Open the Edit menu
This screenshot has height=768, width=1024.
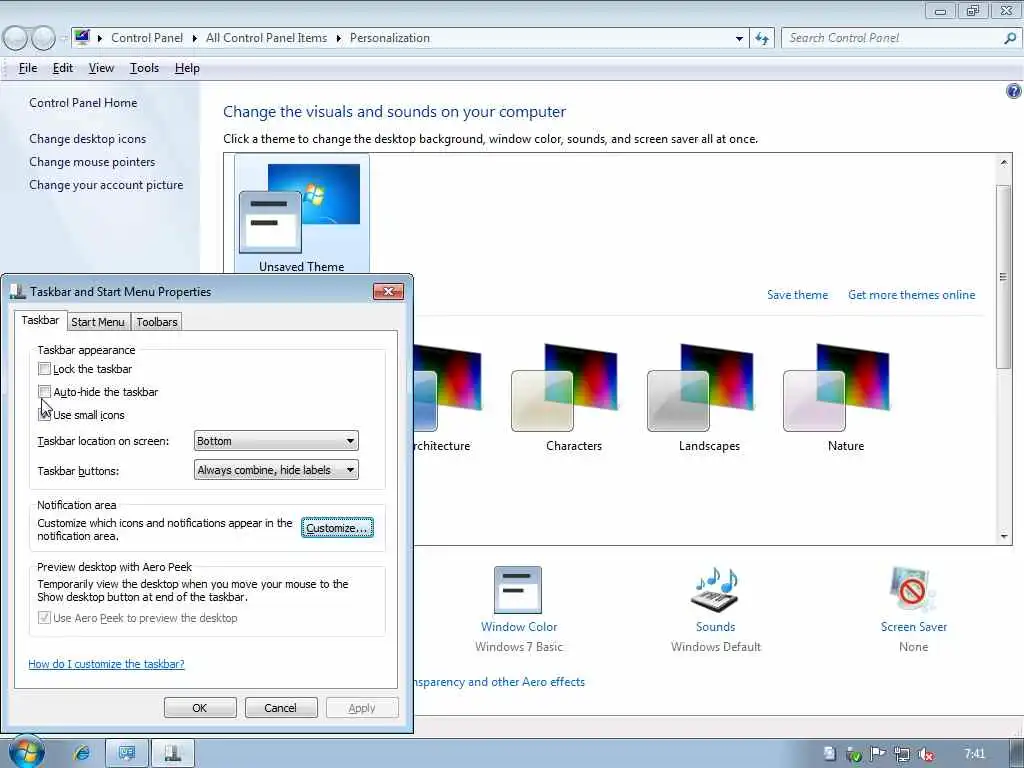[63, 68]
